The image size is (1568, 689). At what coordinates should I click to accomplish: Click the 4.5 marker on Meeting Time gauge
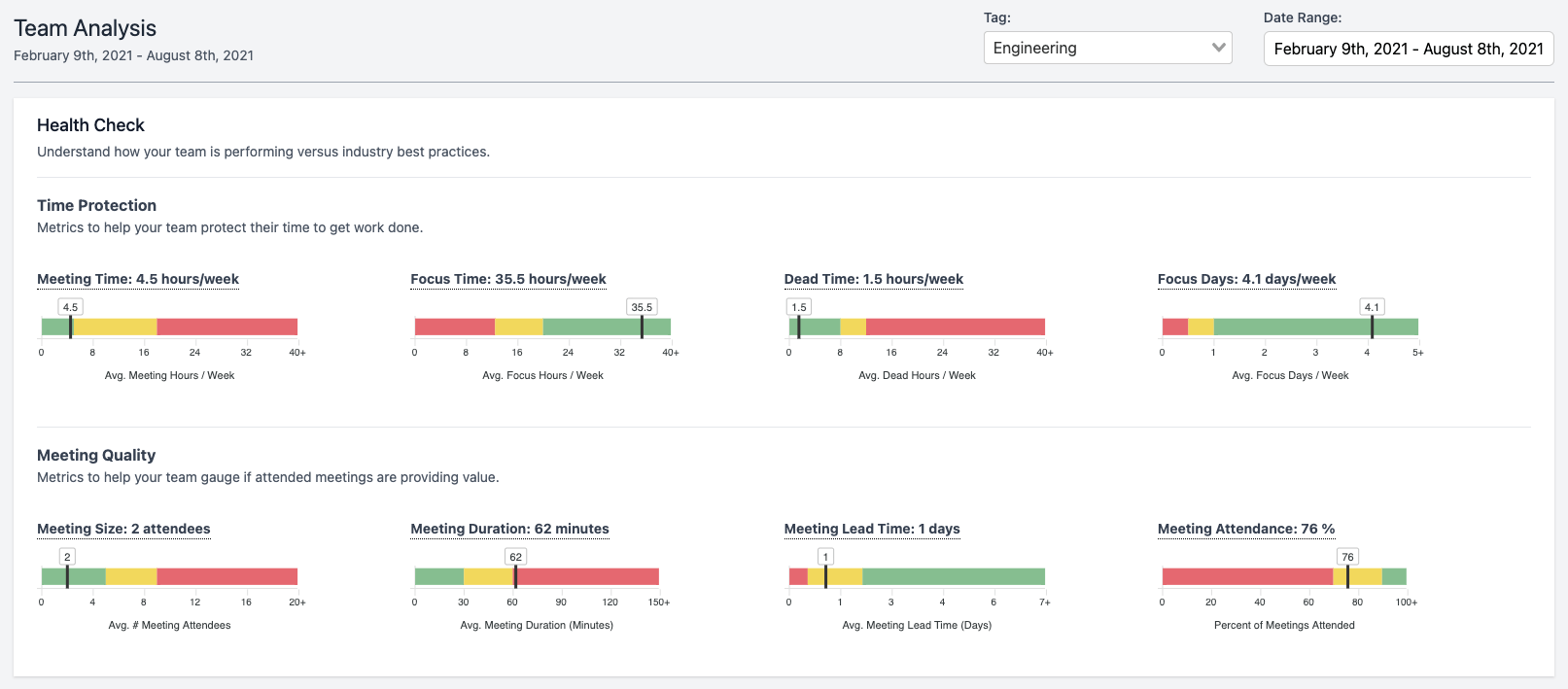pos(70,307)
